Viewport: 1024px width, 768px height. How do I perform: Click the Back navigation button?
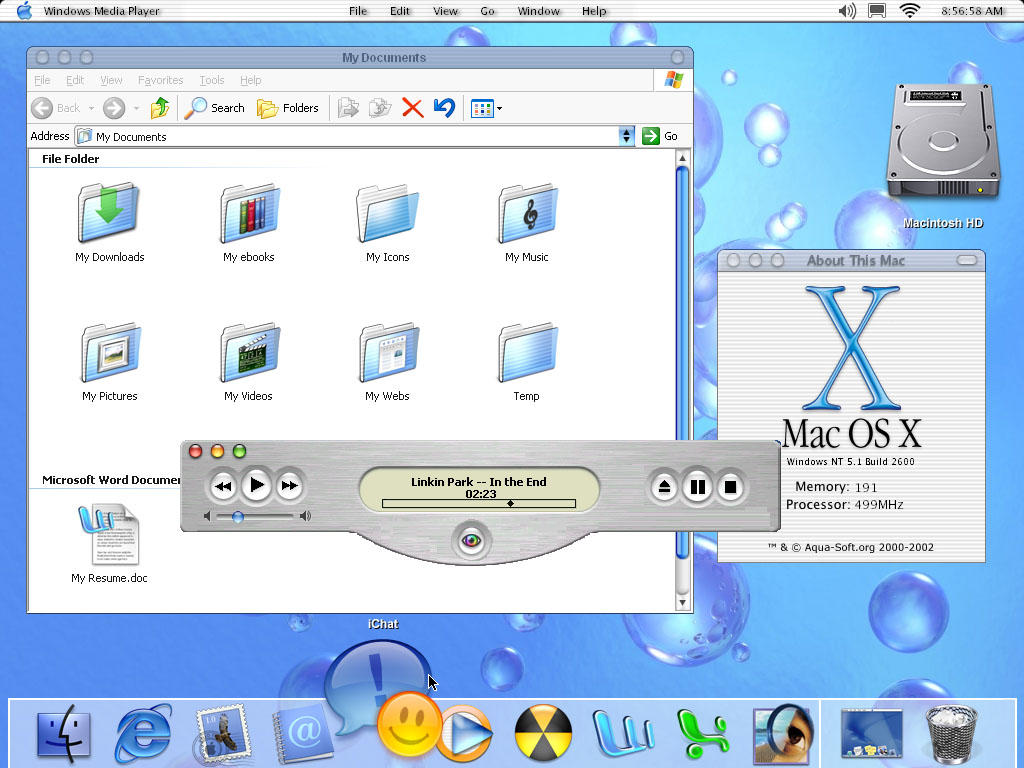56,108
